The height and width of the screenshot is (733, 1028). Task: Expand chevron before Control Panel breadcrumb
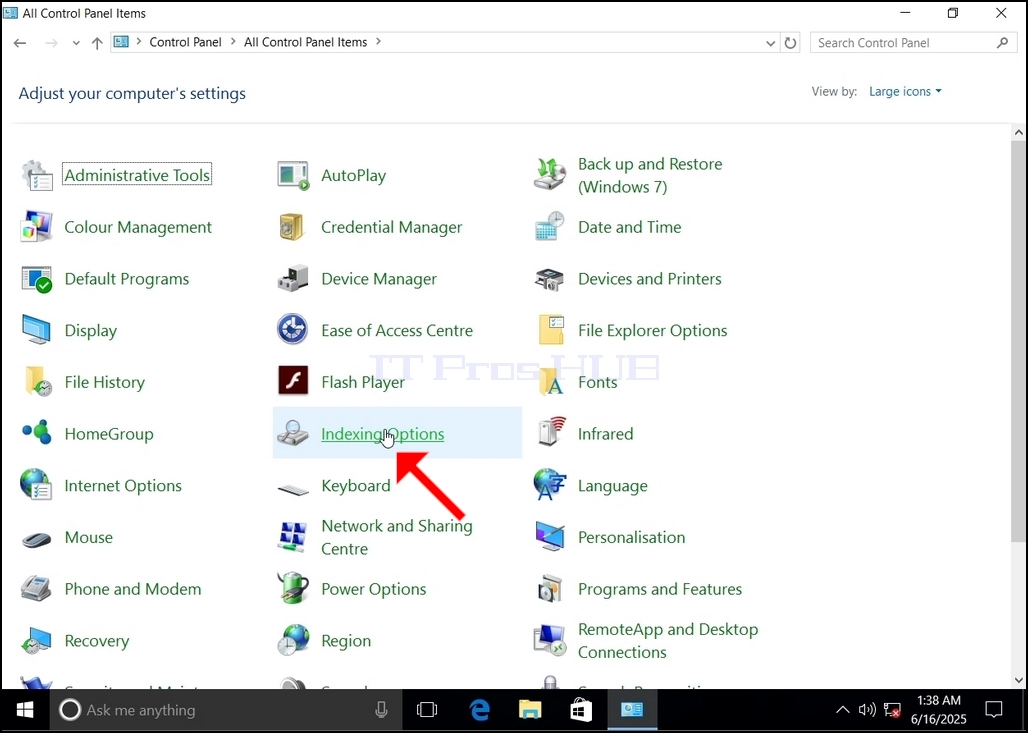(139, 42)
